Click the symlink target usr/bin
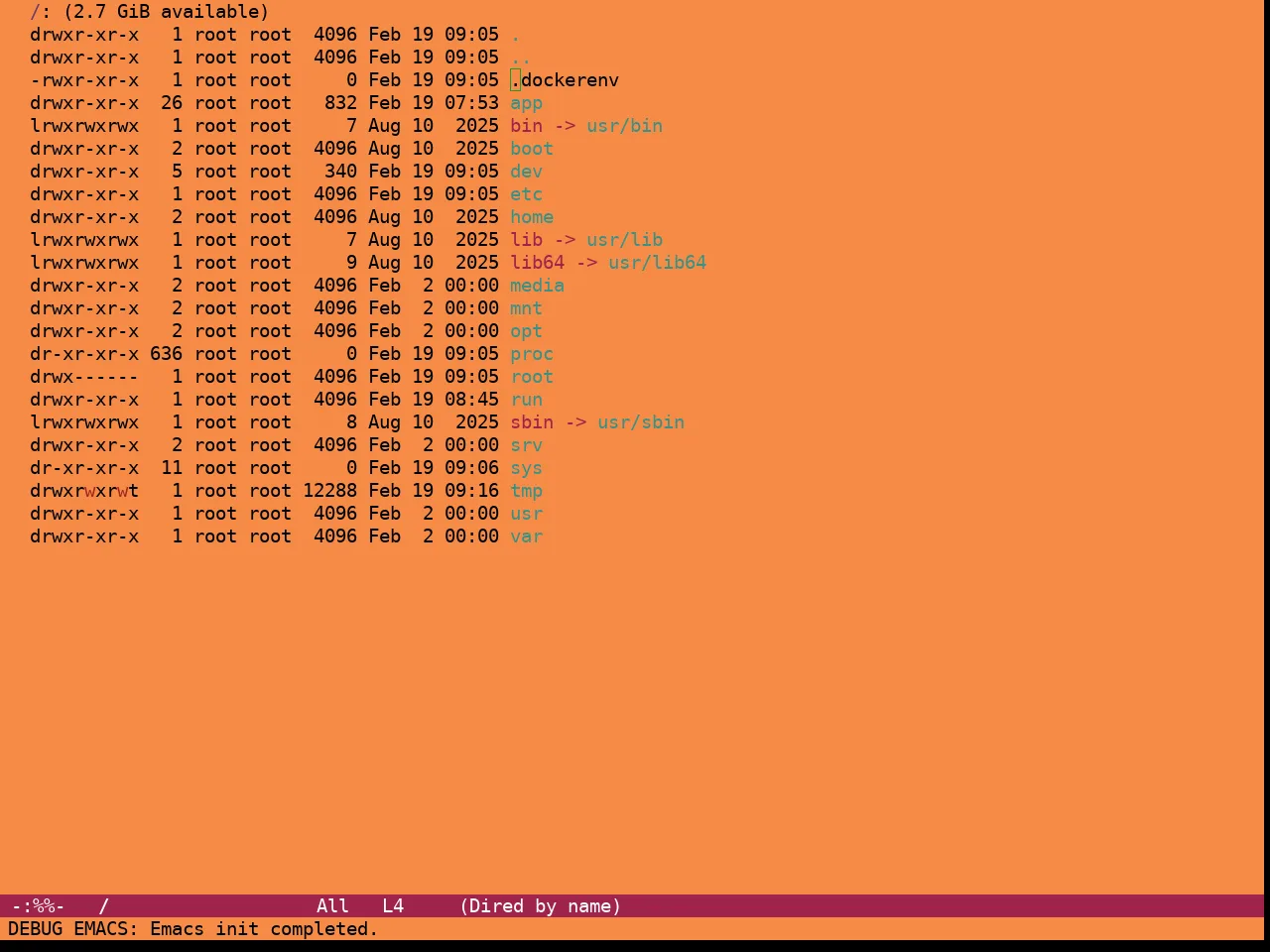Image resolution: width=1270 pixels, height=952 pixels. pos(624,126)
